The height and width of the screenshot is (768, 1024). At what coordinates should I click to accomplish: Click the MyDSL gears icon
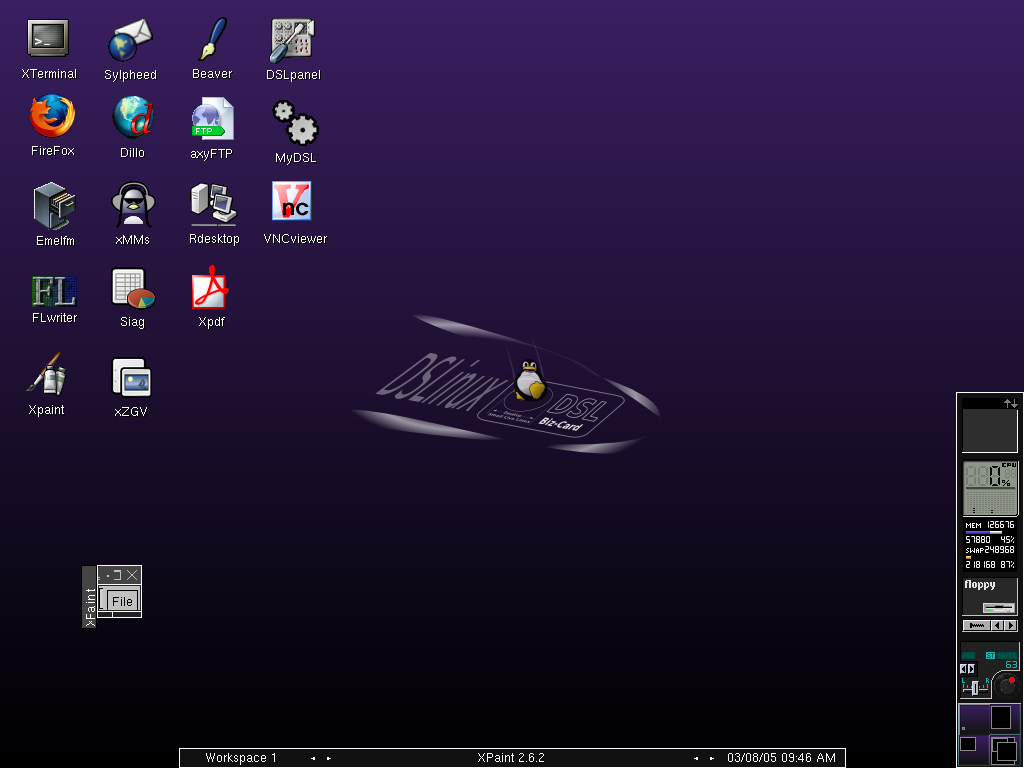[295, 123]
